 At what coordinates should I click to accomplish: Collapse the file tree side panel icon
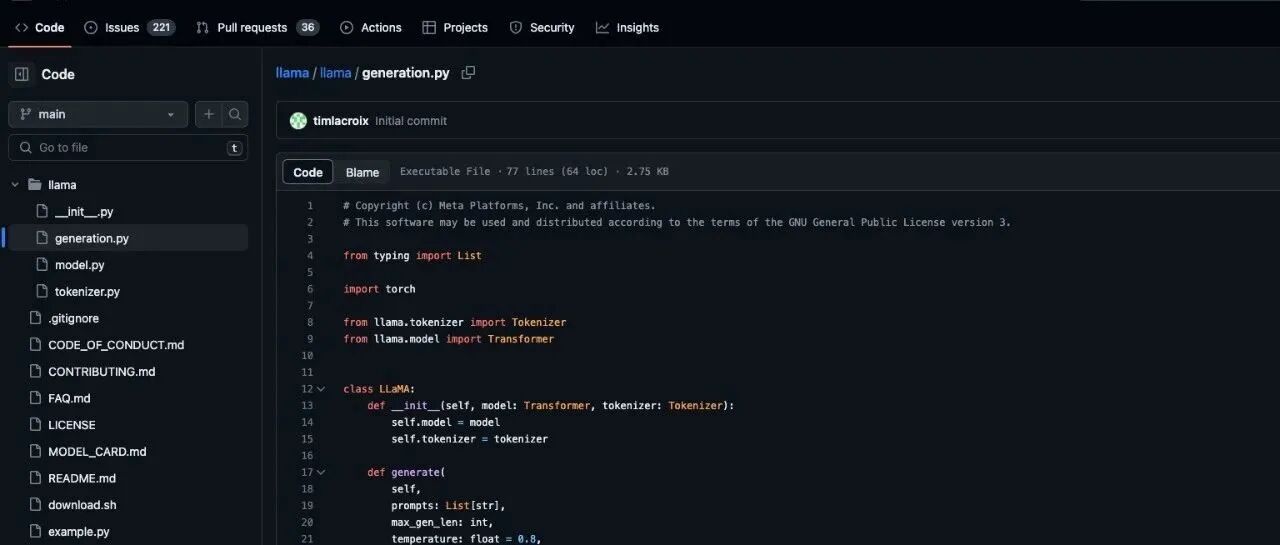(21, 74)
